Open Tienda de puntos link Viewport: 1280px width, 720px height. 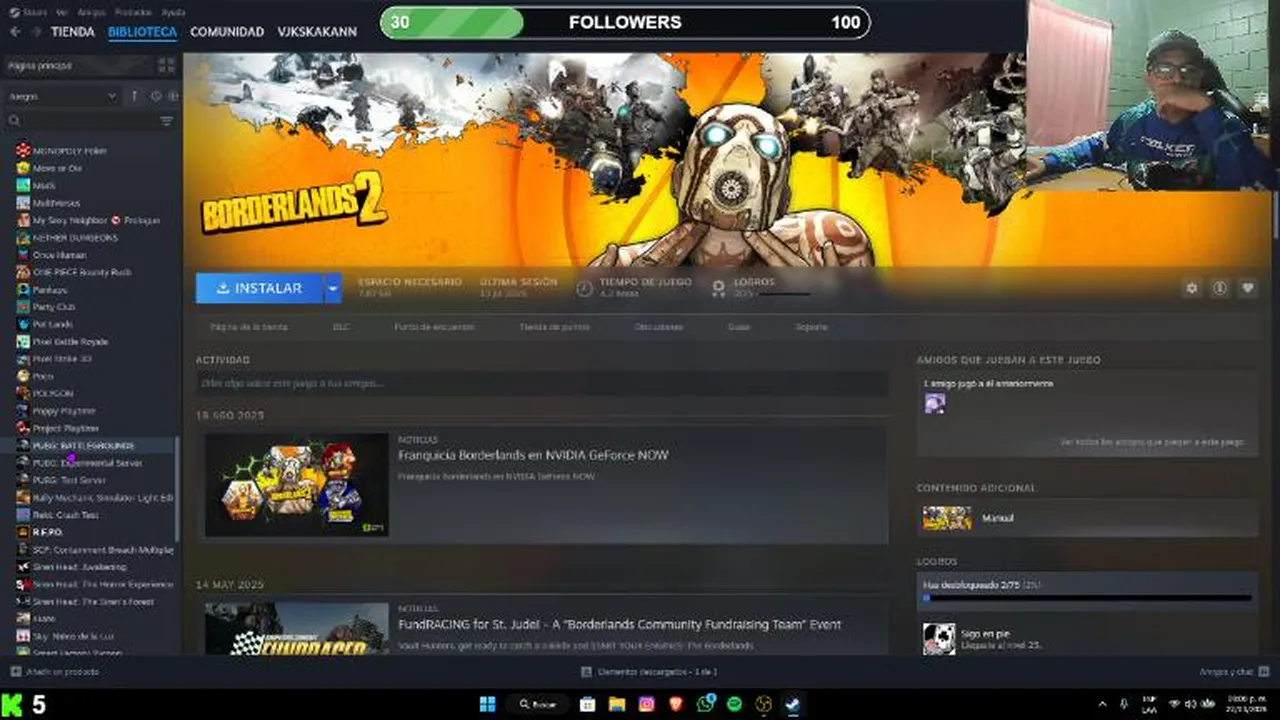pos(555,327)
